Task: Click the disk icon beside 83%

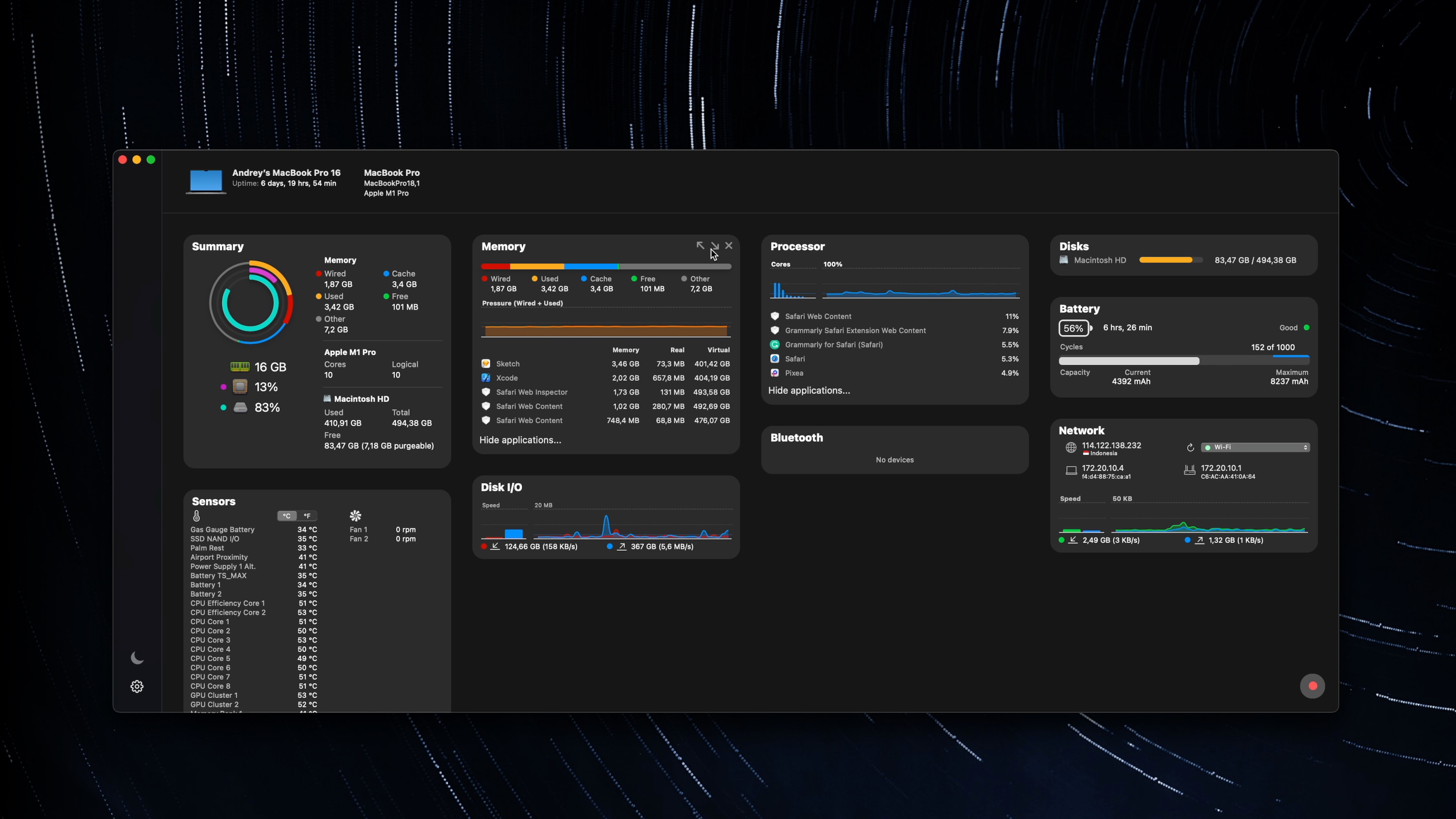Action: click(240, 408)
